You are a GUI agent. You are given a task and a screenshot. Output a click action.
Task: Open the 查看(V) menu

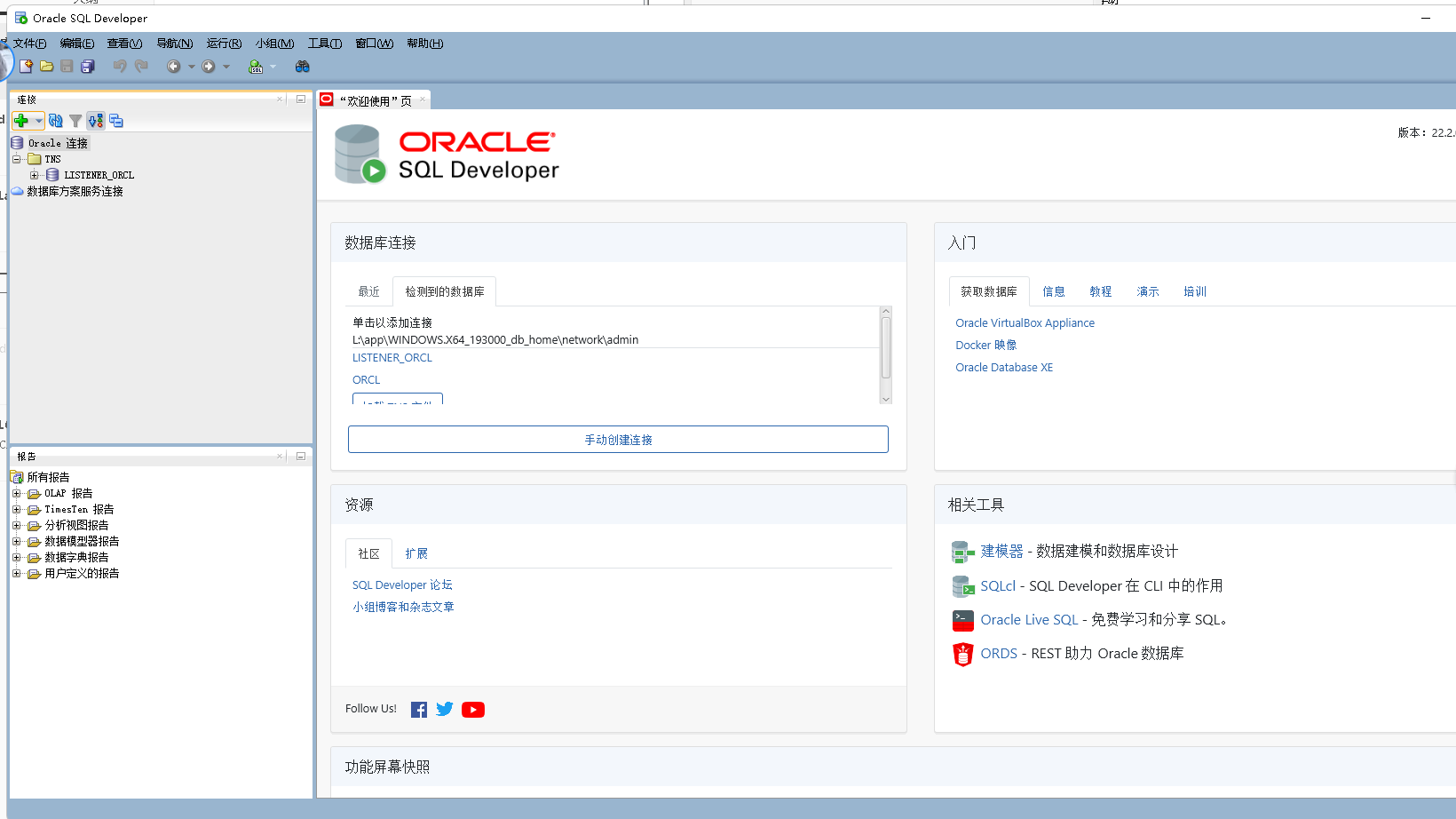(x=124, y=44)
